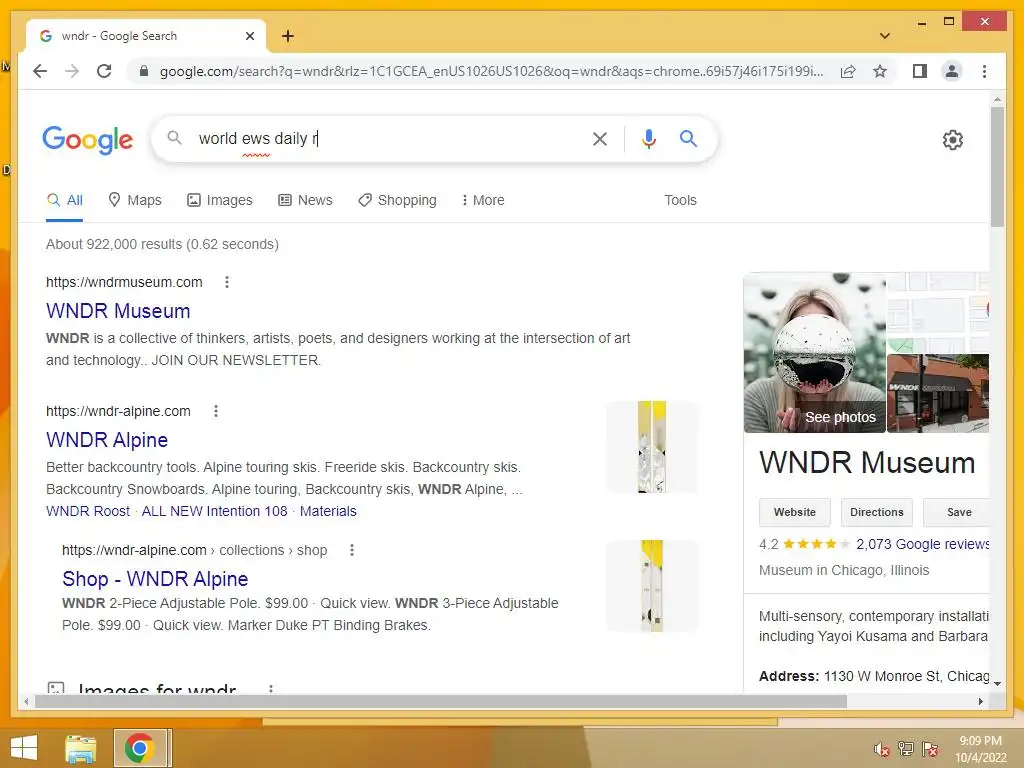The height and width of the screenshot is (768, 1024).
Task: Click the WNDR Museum Website button
Action: pyautogui.click(x=794, y=512)
